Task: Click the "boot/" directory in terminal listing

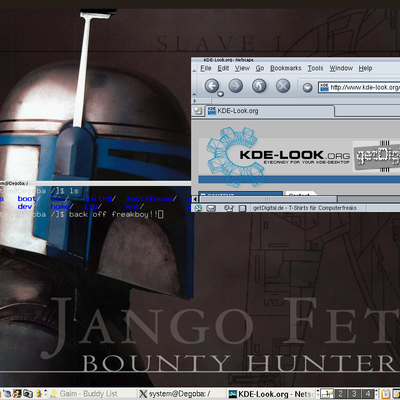Action: pos(29,199)
